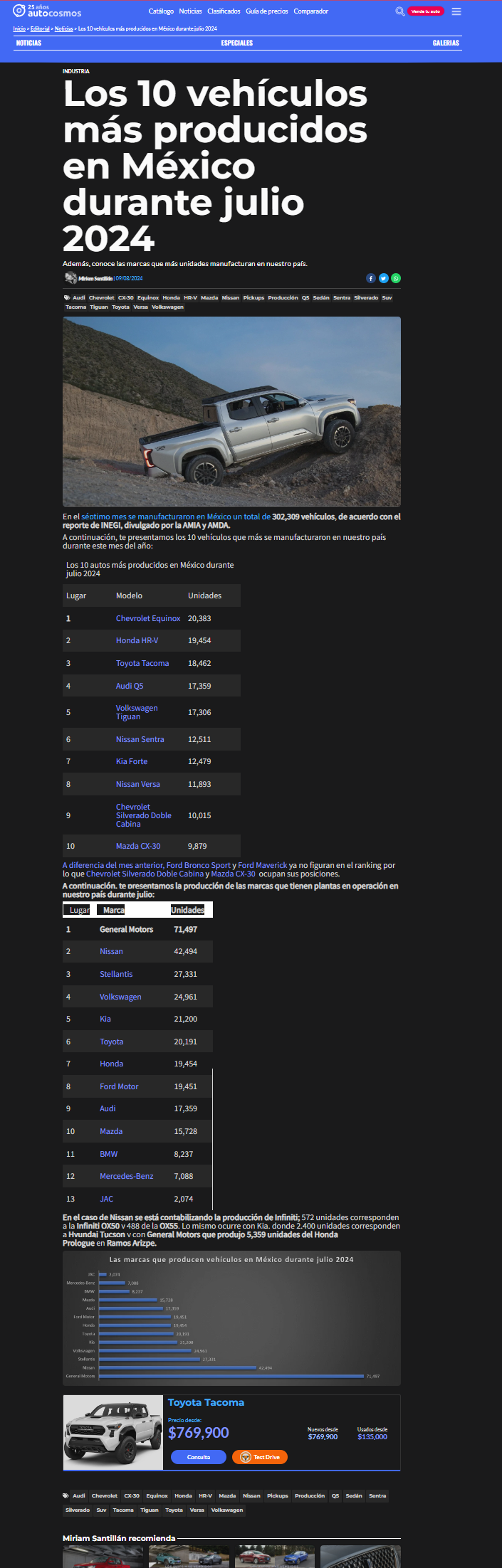Click author Miriam Santillán avatar

pos(70,278)
